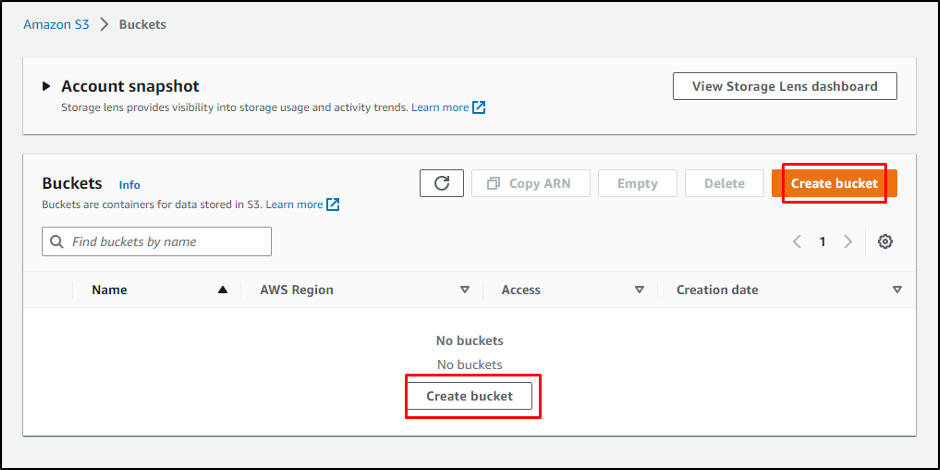Viewport: 940px width, 470px height.
Task: Expand the Account snapshot section
Action: (x=46, y=87)
